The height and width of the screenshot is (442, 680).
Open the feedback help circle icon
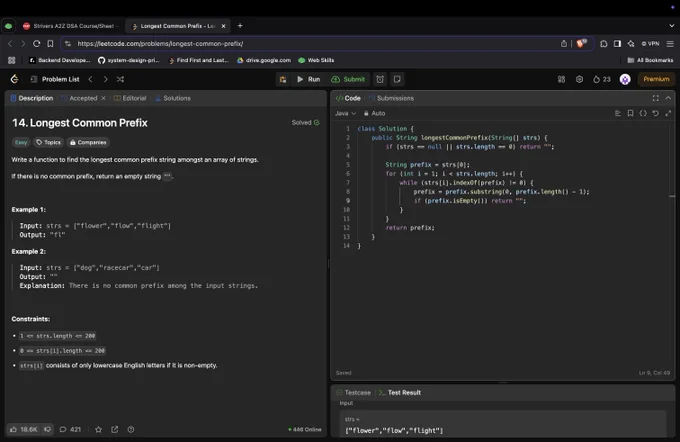(x=131, y=429)
